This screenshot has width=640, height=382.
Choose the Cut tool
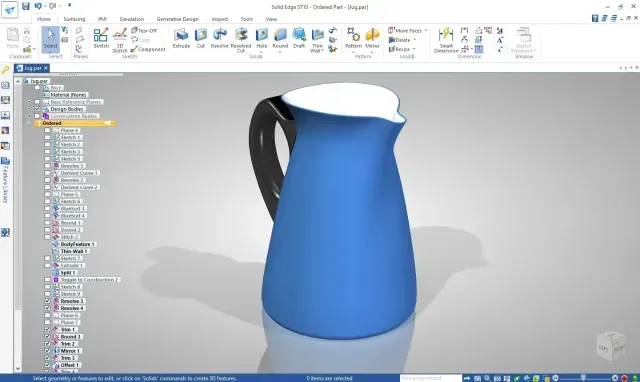point(201,38)
